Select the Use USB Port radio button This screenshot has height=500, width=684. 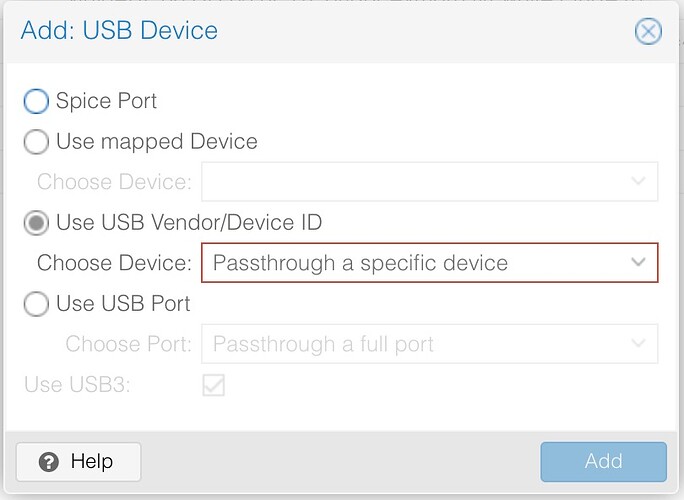click(x=36, y=304)
